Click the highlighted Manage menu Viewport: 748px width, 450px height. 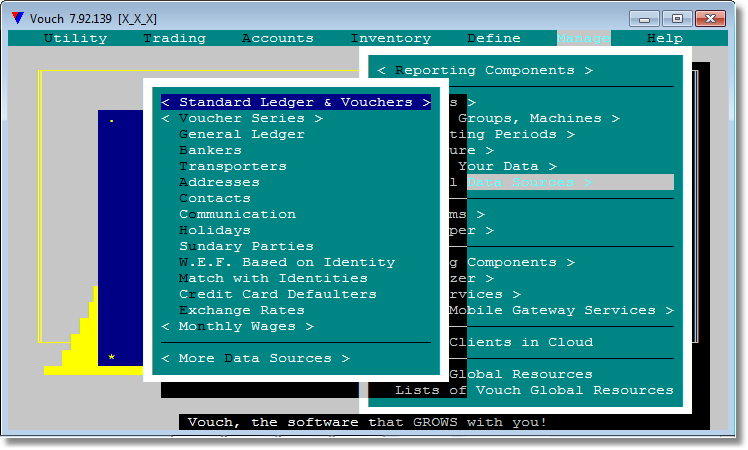tap(583, 38)
